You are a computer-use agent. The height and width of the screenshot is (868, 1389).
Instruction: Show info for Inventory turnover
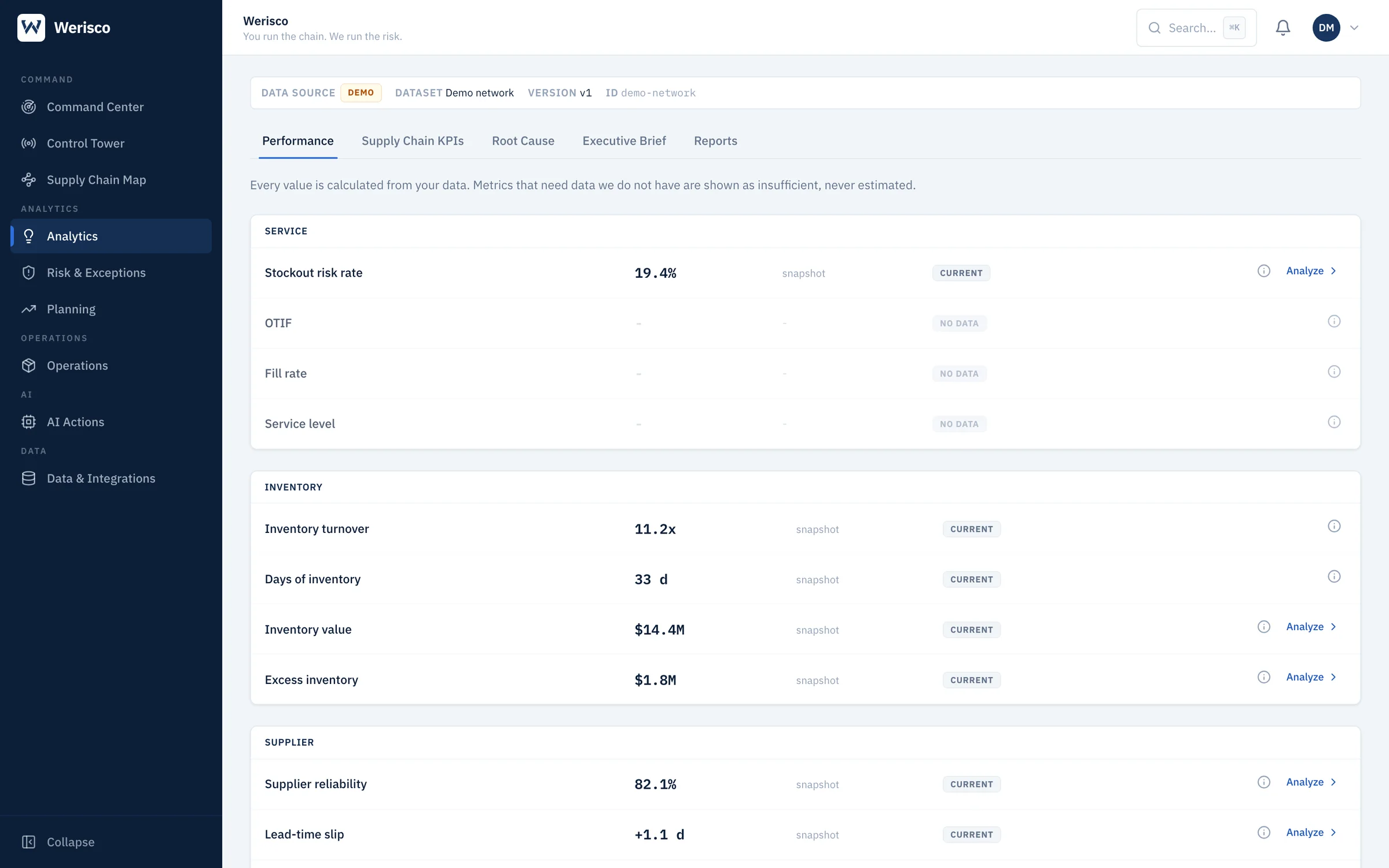pos(1334,526)
